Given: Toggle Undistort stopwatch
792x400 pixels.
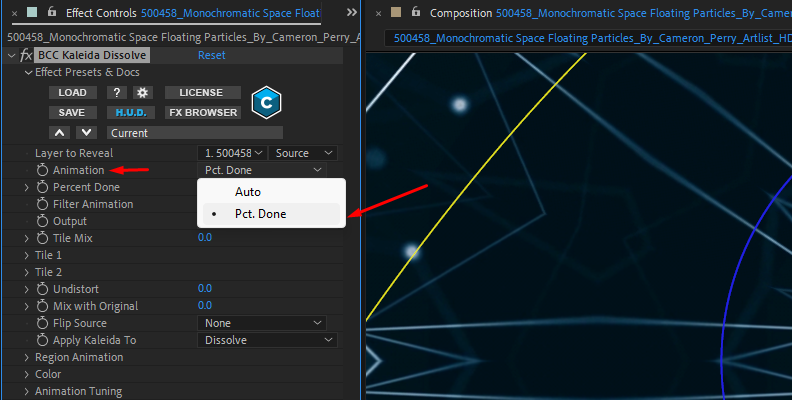Looking at the screenshot, I should [42, 289].
